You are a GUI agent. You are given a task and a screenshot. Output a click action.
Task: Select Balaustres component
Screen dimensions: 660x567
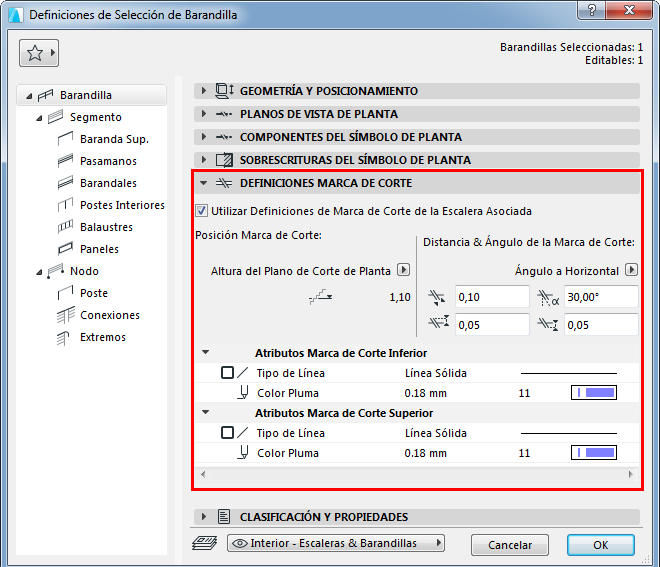(x=106, y=227)
